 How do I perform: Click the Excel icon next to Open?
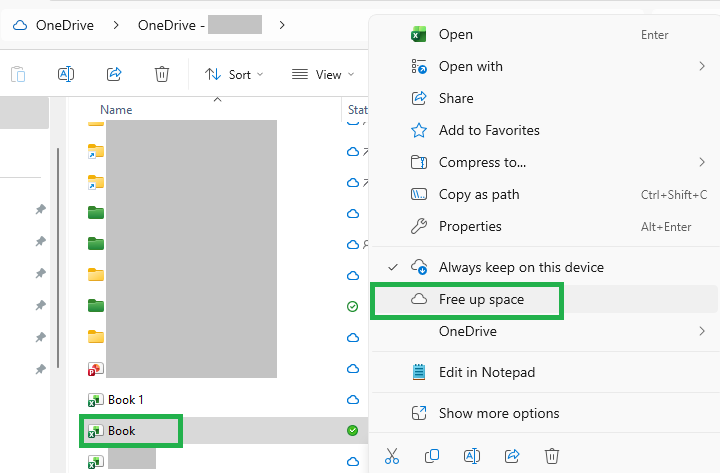[x=419, y=34]
